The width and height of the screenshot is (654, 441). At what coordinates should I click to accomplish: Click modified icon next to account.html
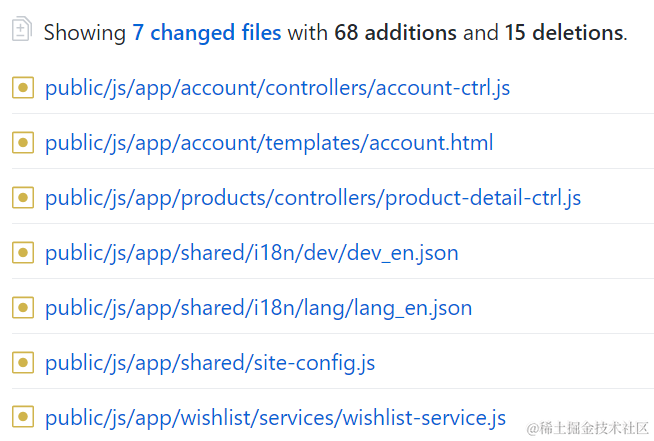click(23, 143)
